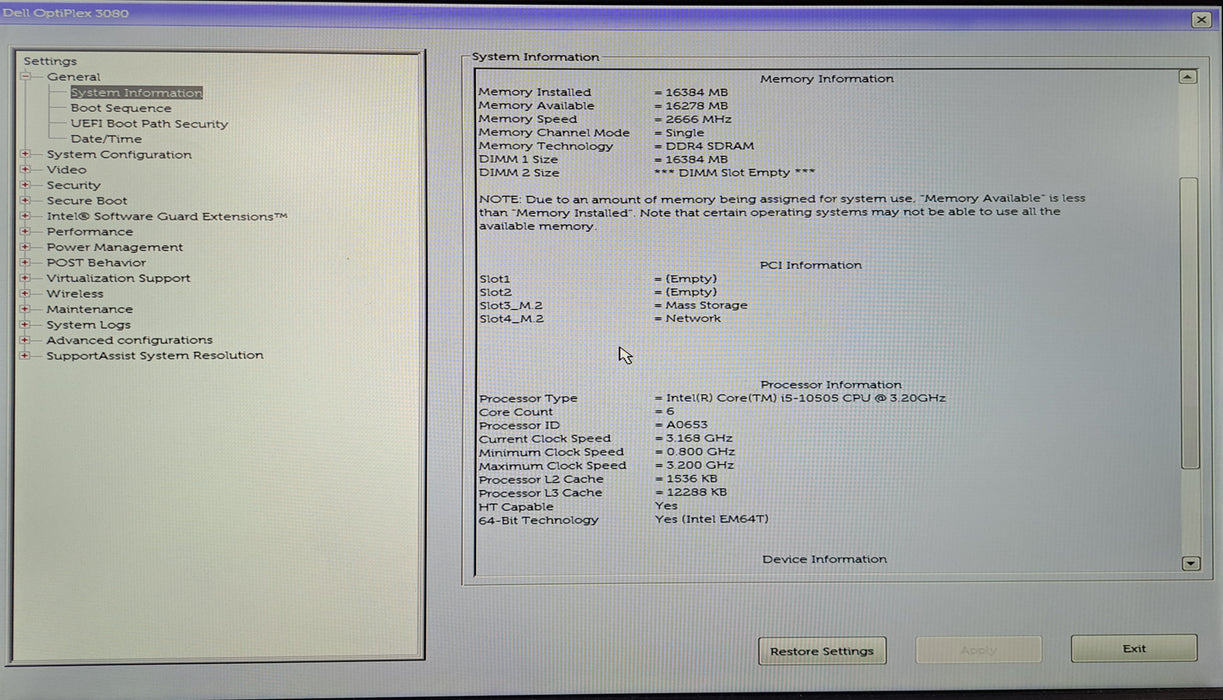Expand the Performance node
Viewport: 1223px width, 700px height.
pyautogui.click(x=26, y=232)
